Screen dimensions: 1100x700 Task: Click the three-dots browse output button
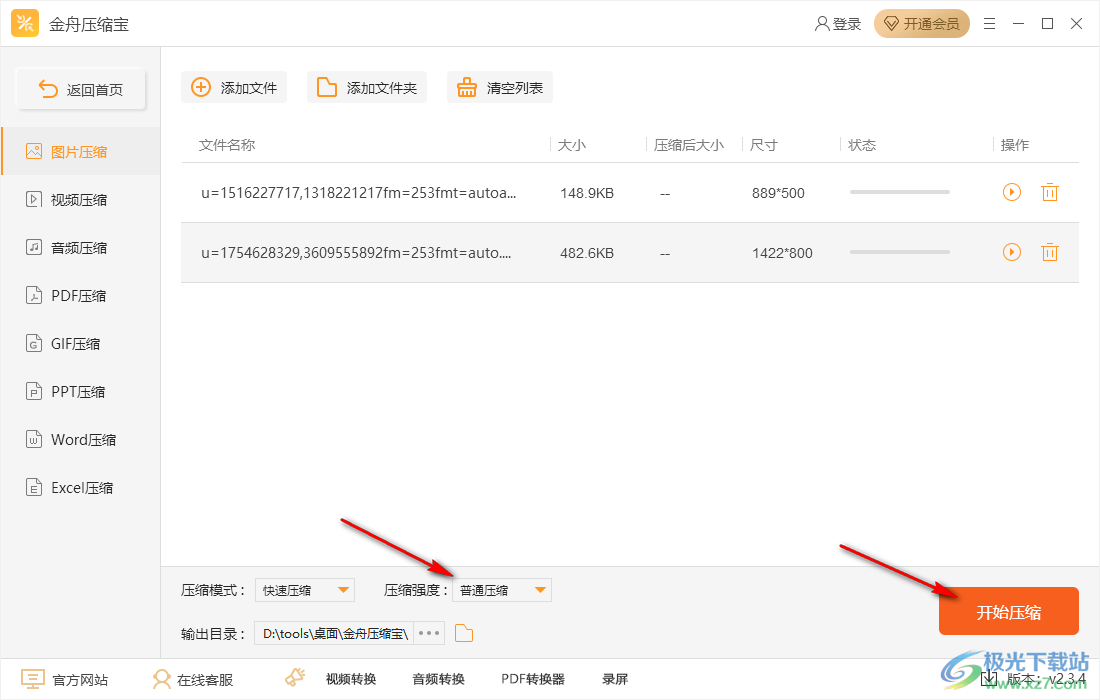coord(429,633)
